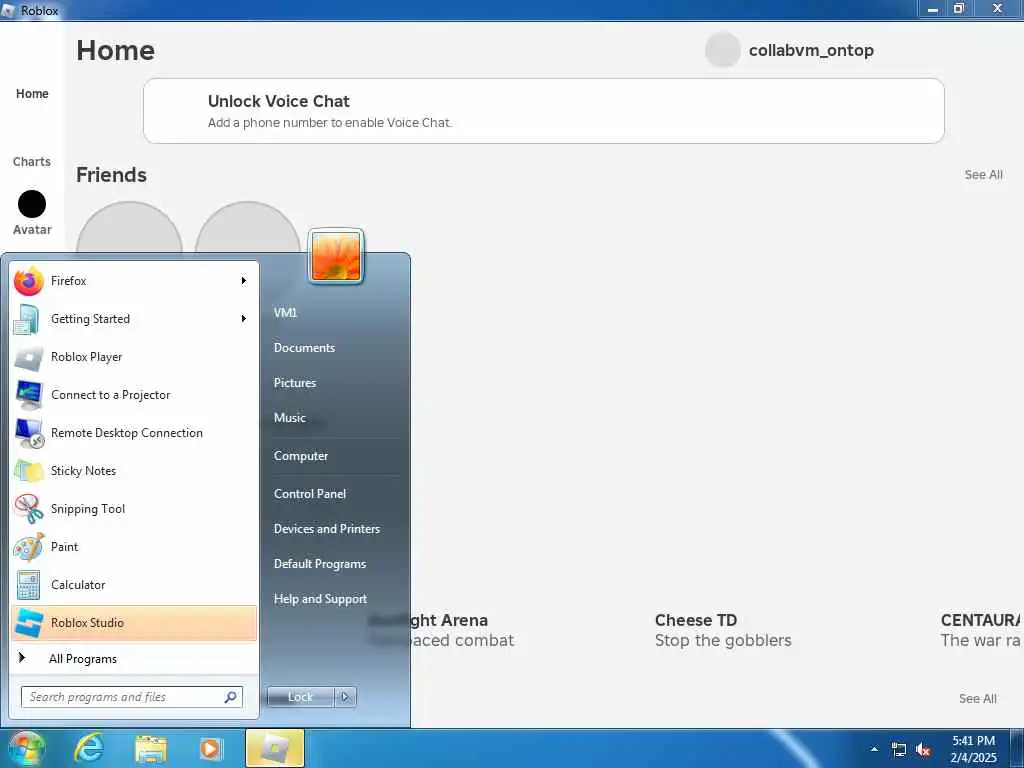Expand All Programs
The image size is (1024, 768).
point(134,659)
